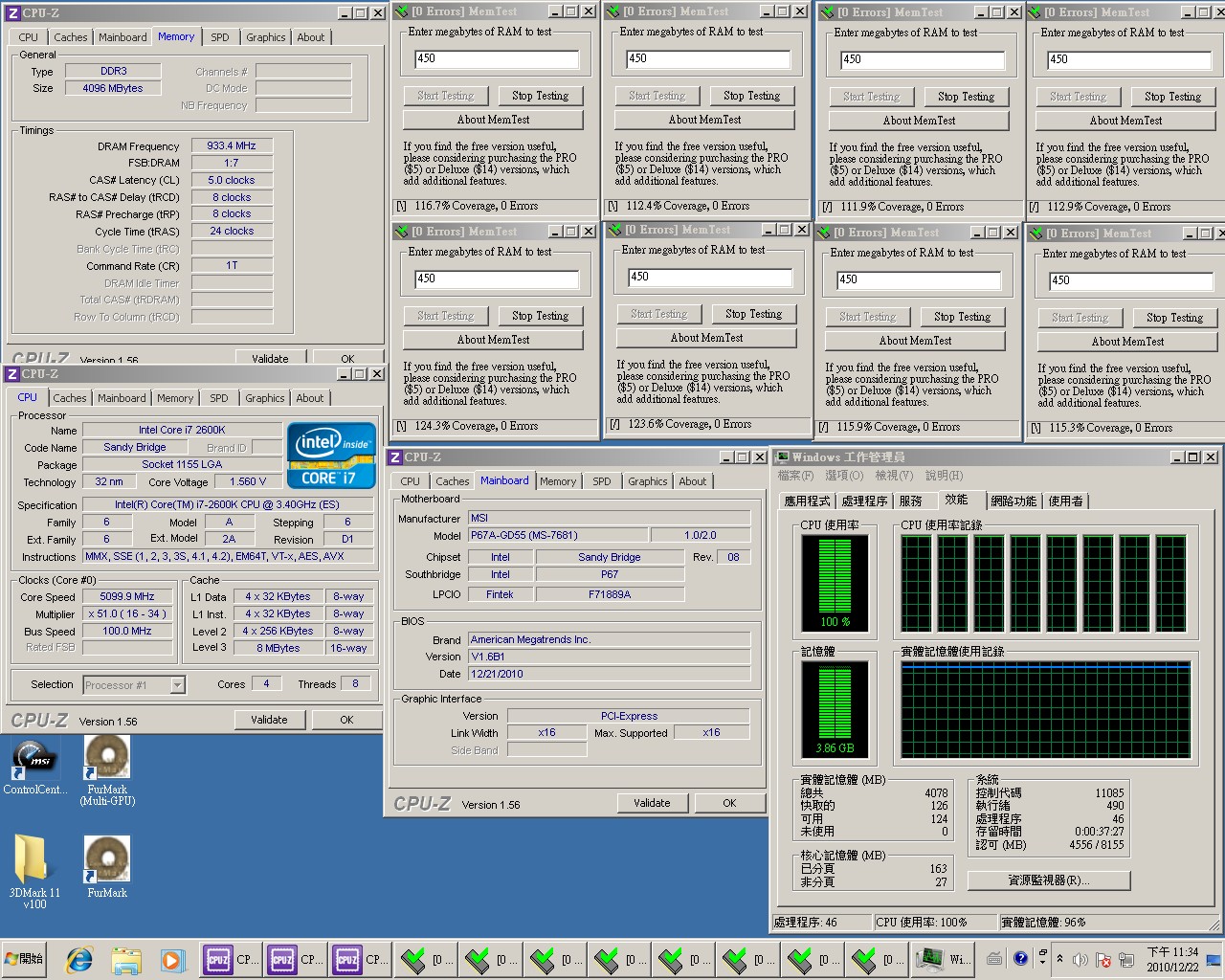1225x980 pixels.
Task: Click OK in CPU-Z Mainboard window
Action: [729, 803]
